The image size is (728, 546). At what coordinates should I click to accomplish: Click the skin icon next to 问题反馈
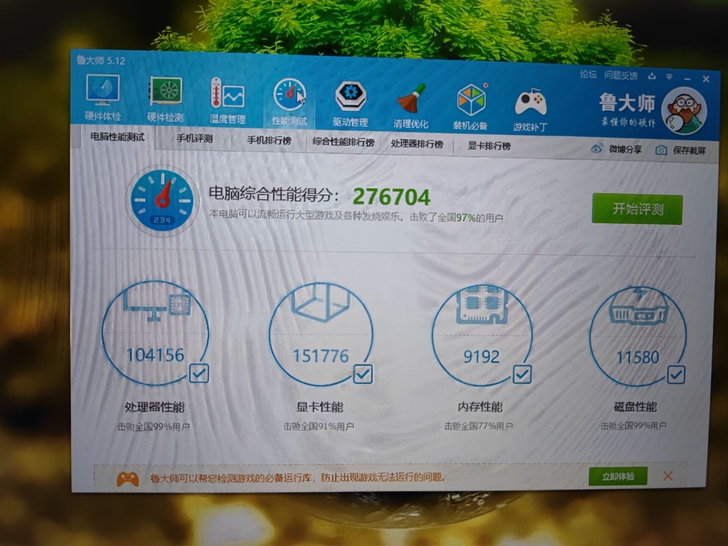click(652, 76)
